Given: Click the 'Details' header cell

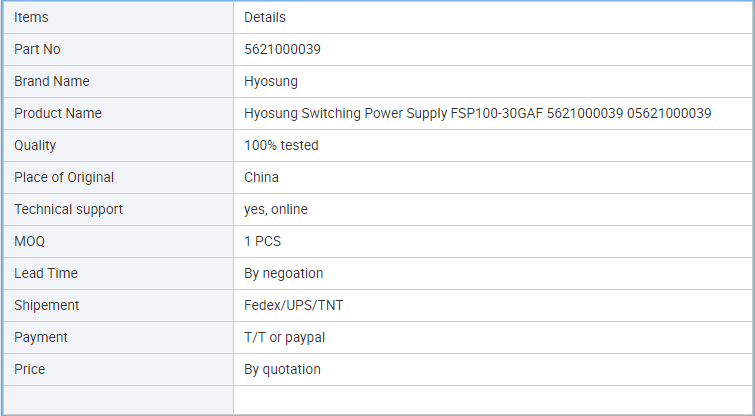Looking at the screenshot, I should [265, 17].
